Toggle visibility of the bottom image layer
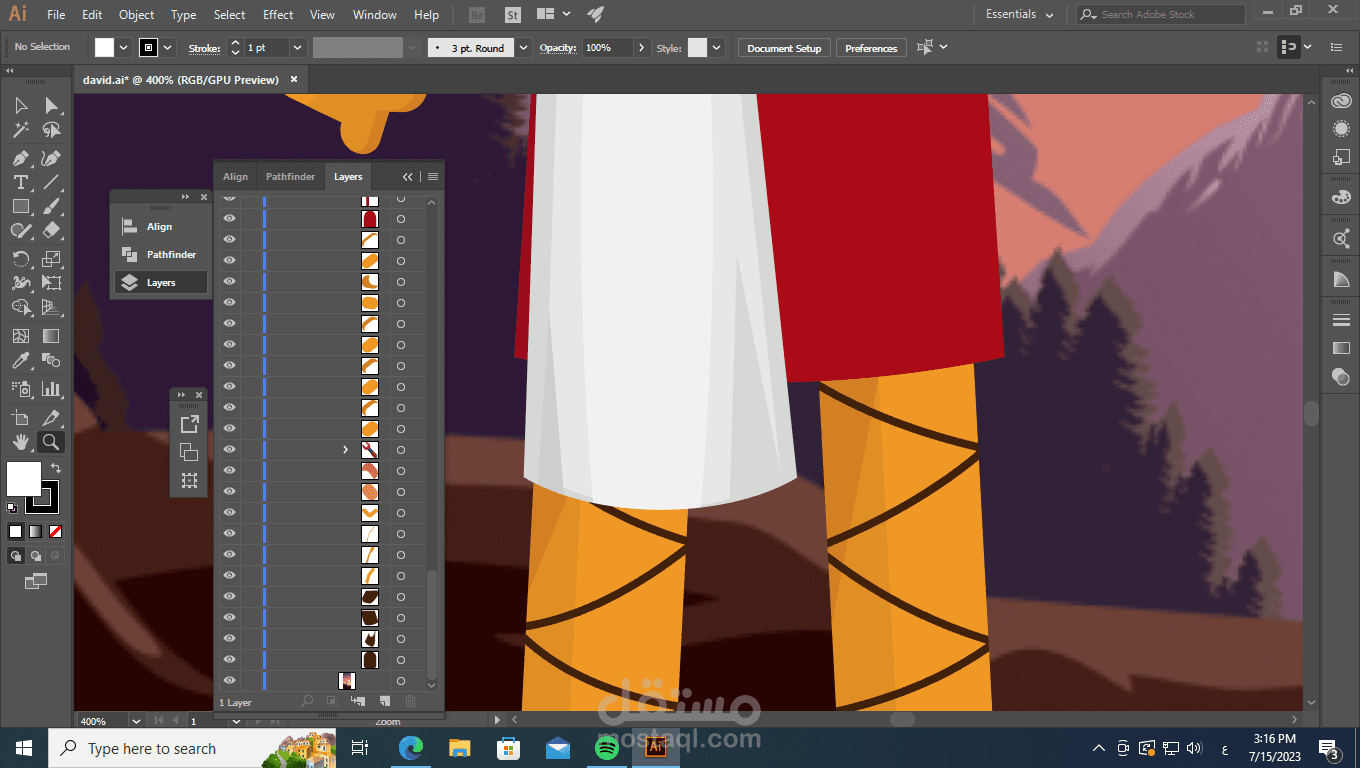 (229, 681)
